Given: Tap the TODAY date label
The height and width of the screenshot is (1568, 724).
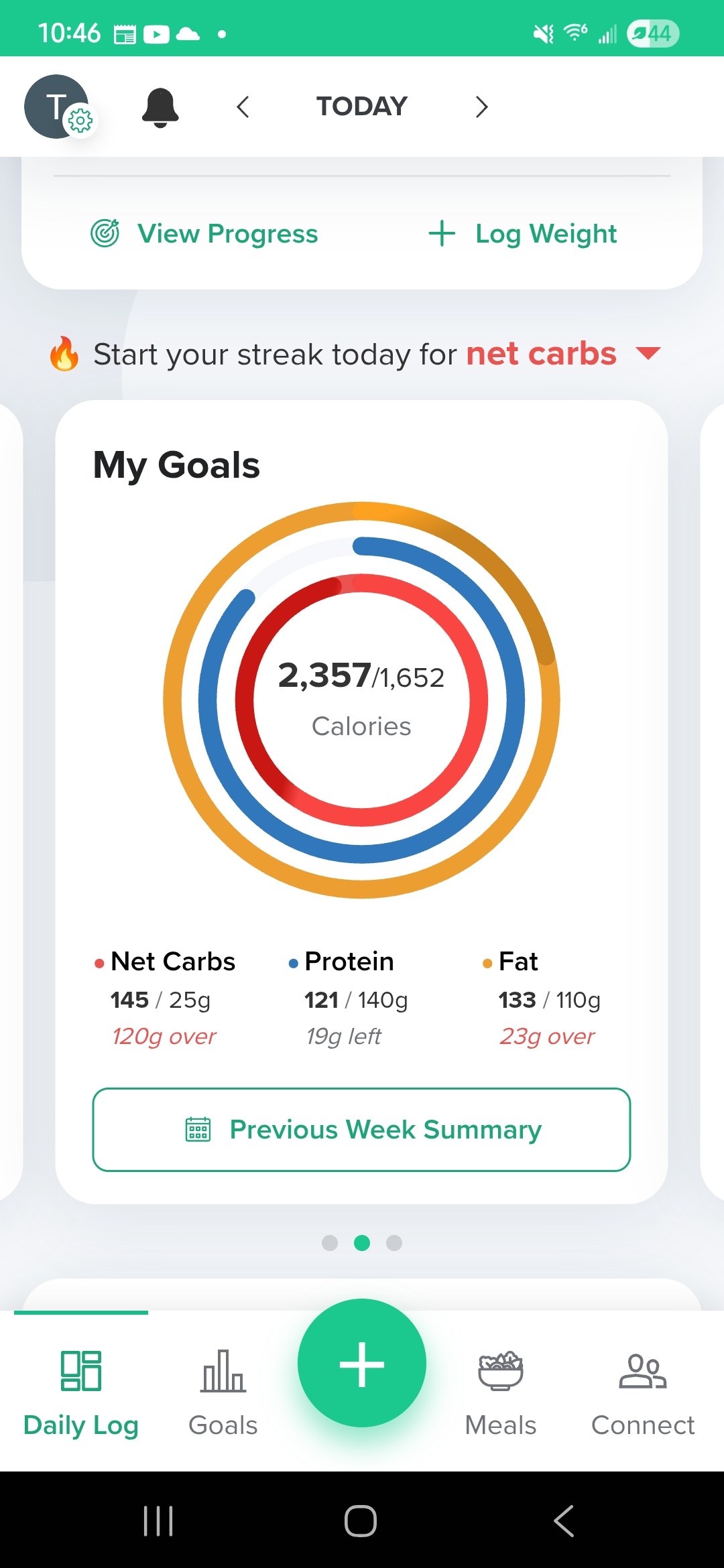Looking at the screenshot, I should click(362, 107).
